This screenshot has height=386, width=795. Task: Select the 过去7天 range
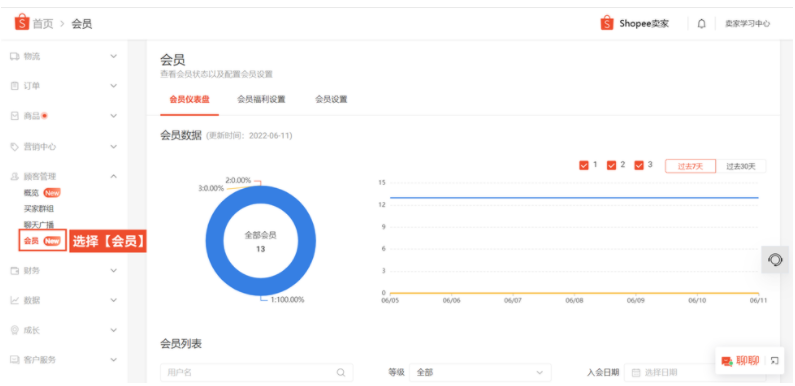click(x=691, y=166)
